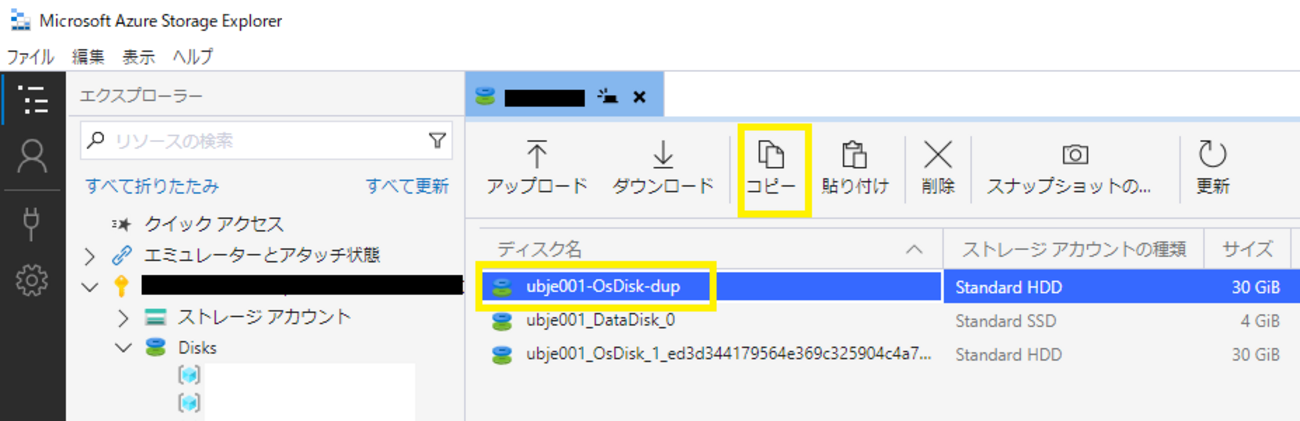Click the Delete (削除) toolbar button

point(938,167)
